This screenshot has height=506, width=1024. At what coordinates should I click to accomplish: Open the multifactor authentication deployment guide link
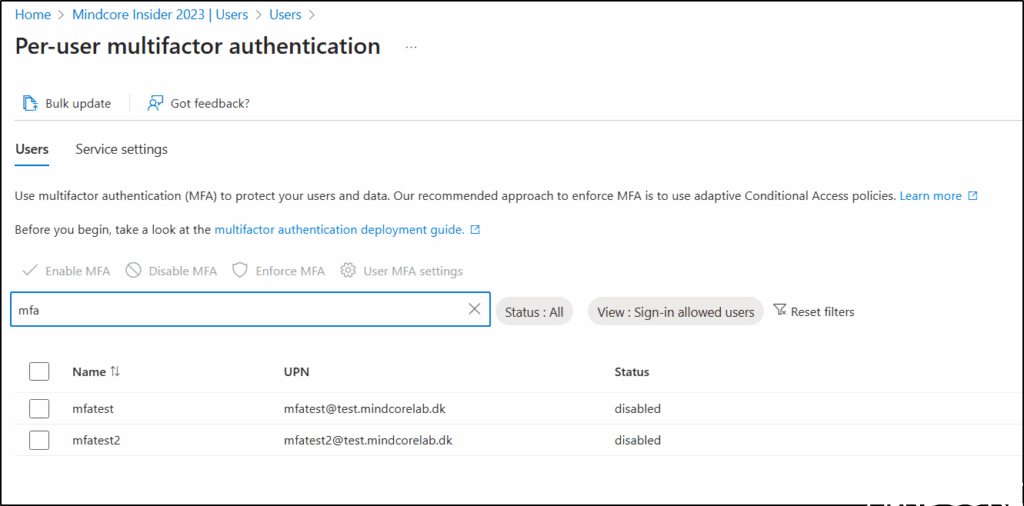pos(339,229)
